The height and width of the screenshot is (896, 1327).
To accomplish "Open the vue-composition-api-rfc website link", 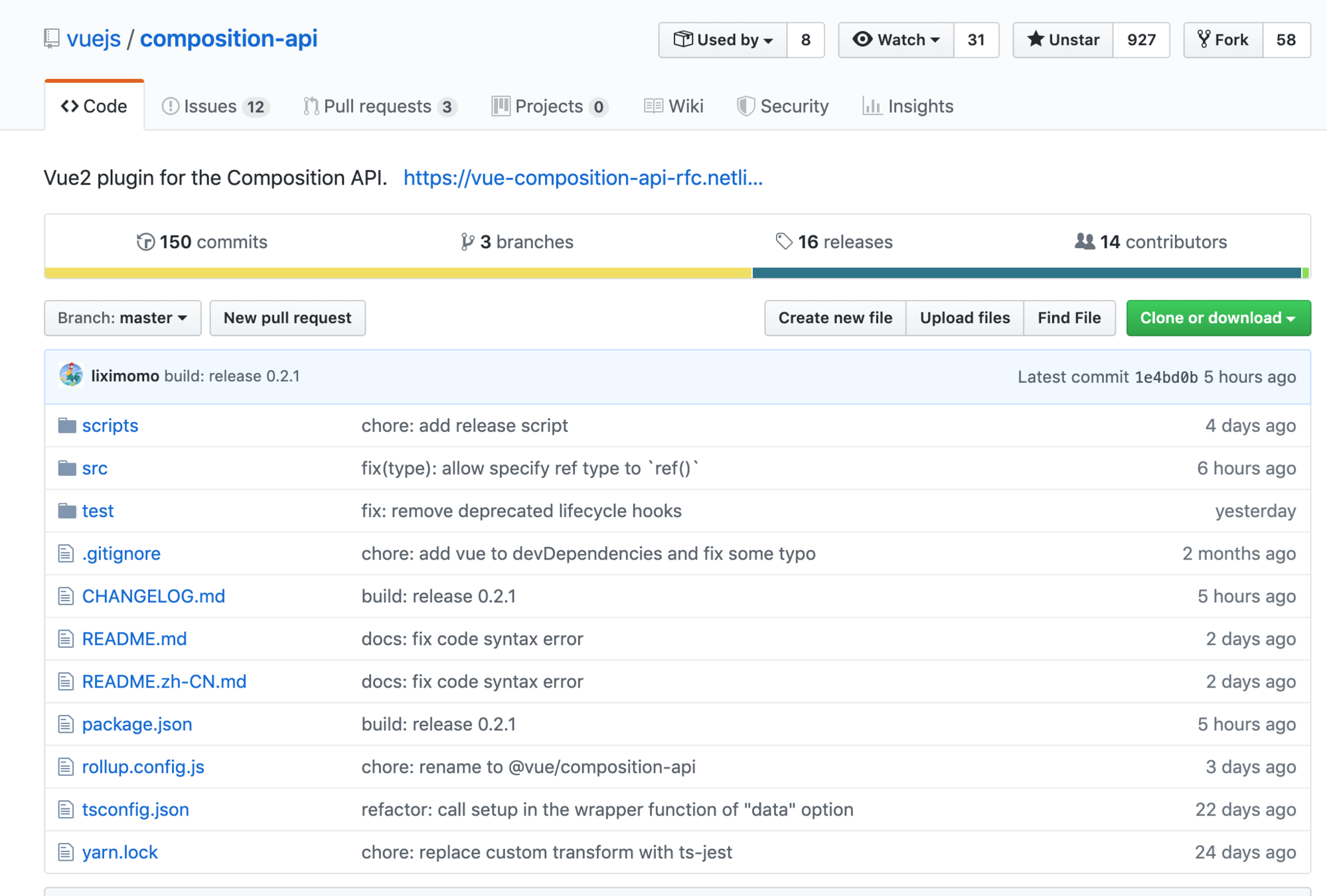I will (x=583, y=178).
